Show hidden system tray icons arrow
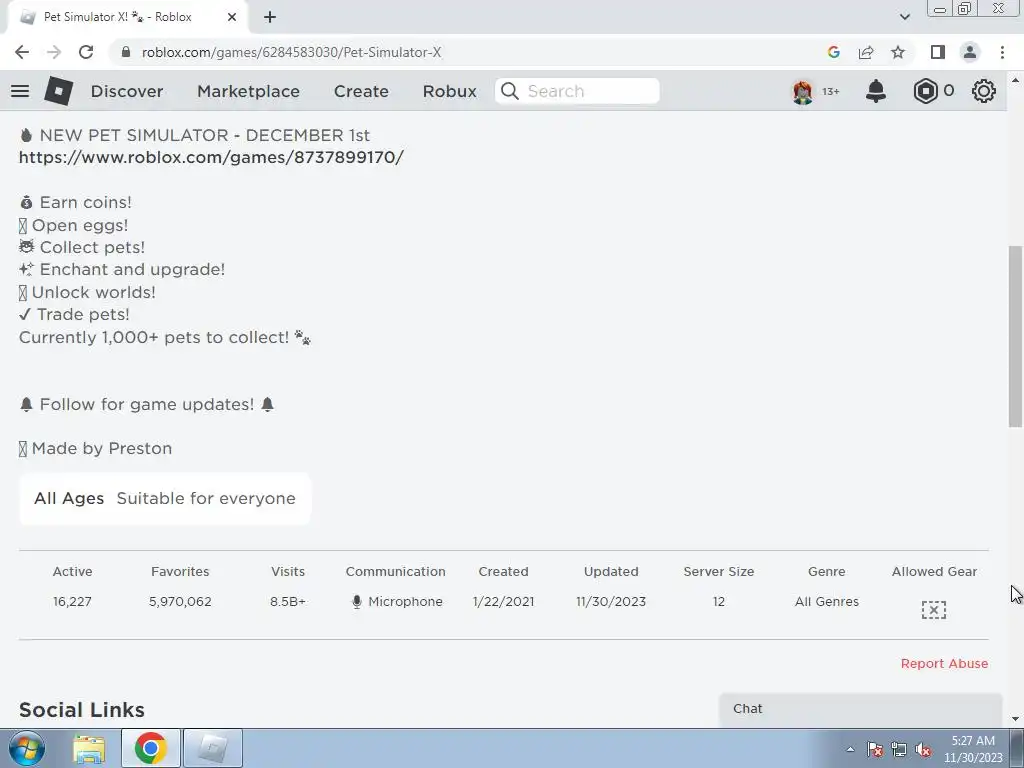 click(x=850, y=749)
